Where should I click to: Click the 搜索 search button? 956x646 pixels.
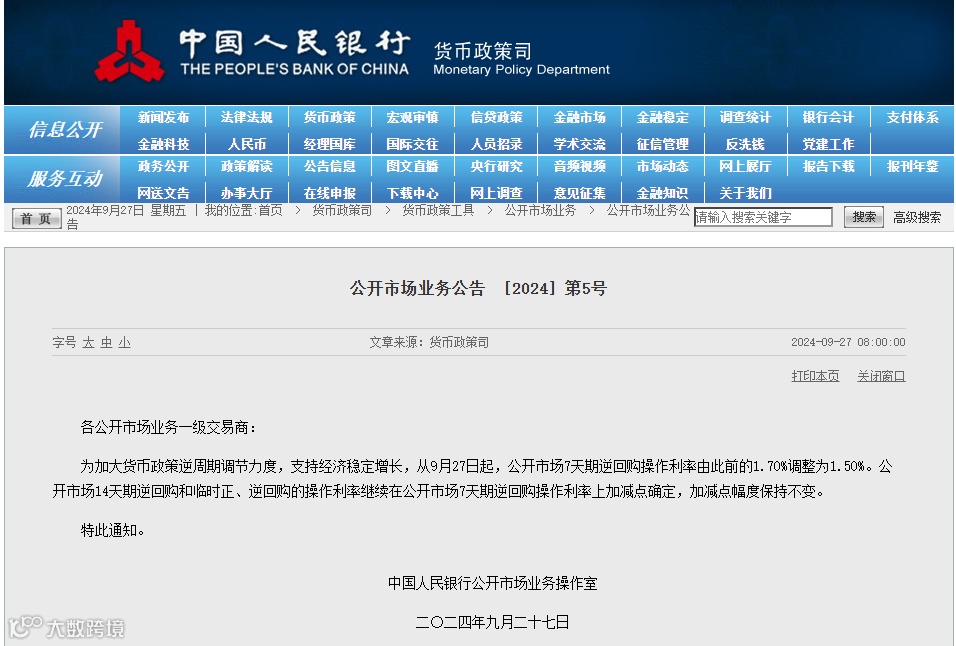864,217
